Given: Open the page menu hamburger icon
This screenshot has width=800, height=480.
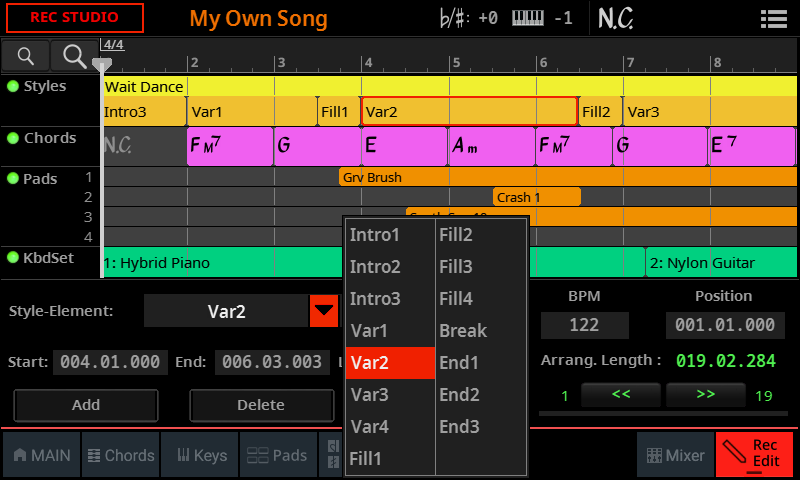Looking at the screenshot, I should 772,18.
